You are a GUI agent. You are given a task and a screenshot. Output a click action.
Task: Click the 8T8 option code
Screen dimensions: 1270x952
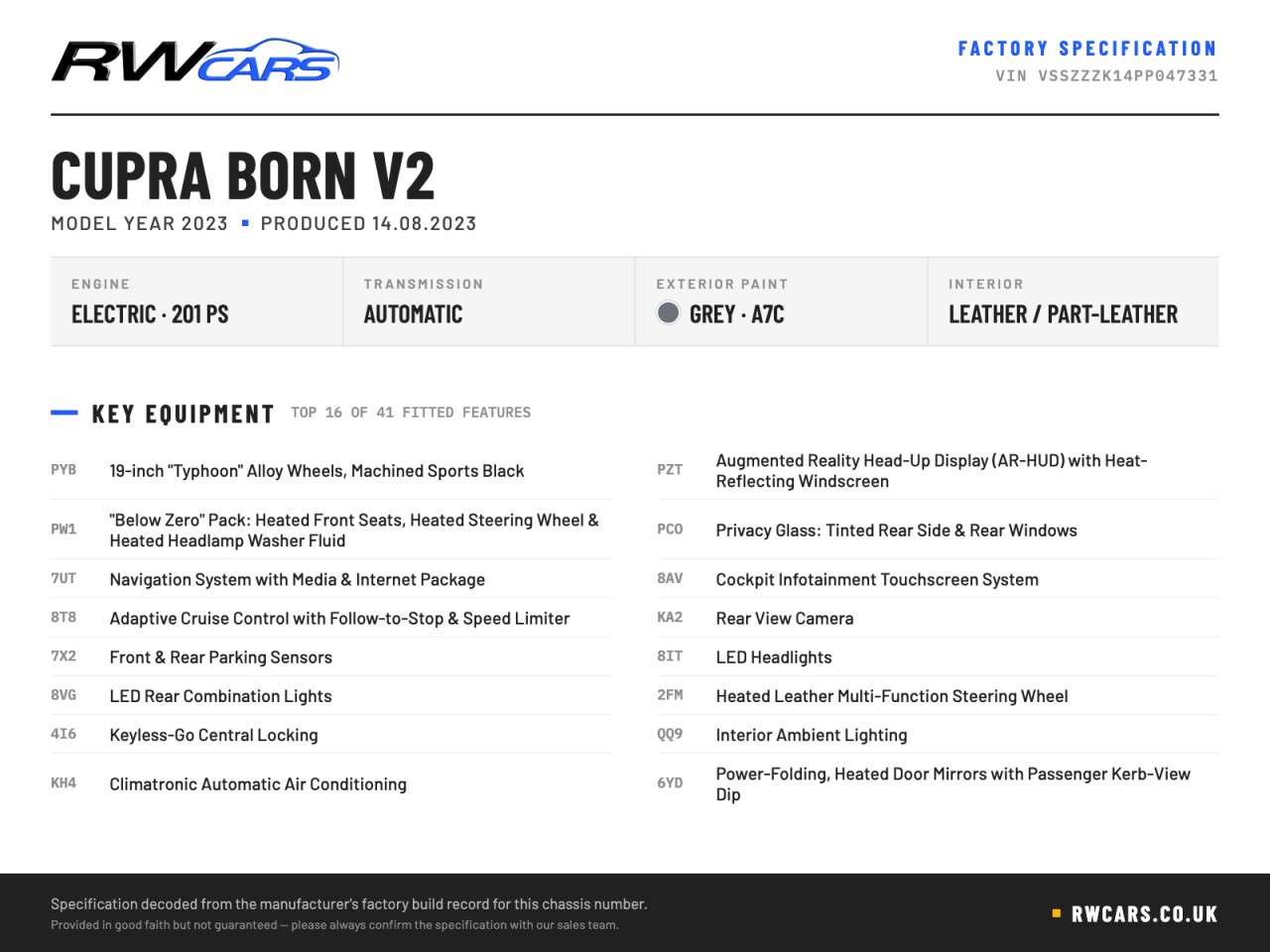(63, 617)
